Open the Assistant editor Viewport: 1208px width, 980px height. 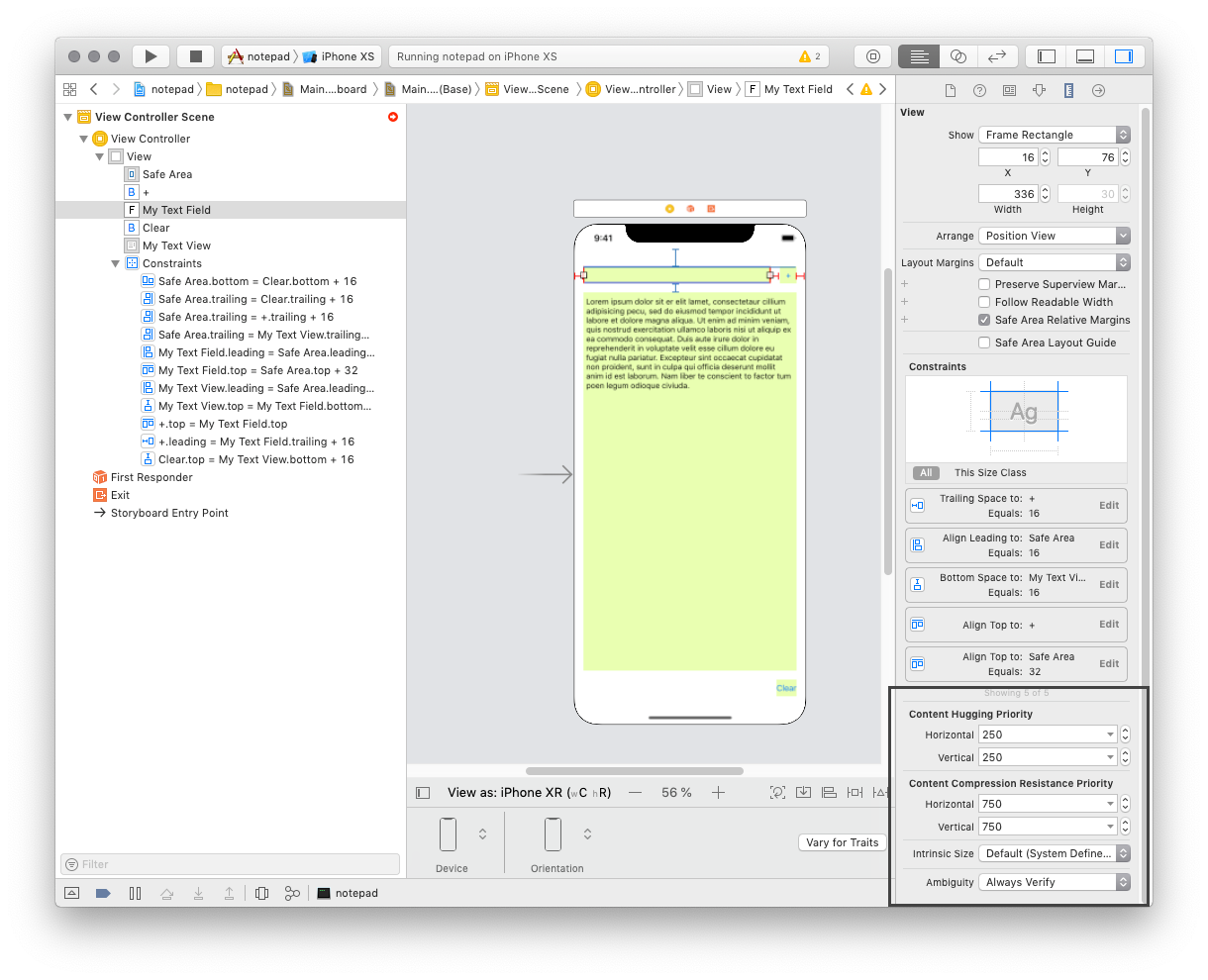coord(958,56)
